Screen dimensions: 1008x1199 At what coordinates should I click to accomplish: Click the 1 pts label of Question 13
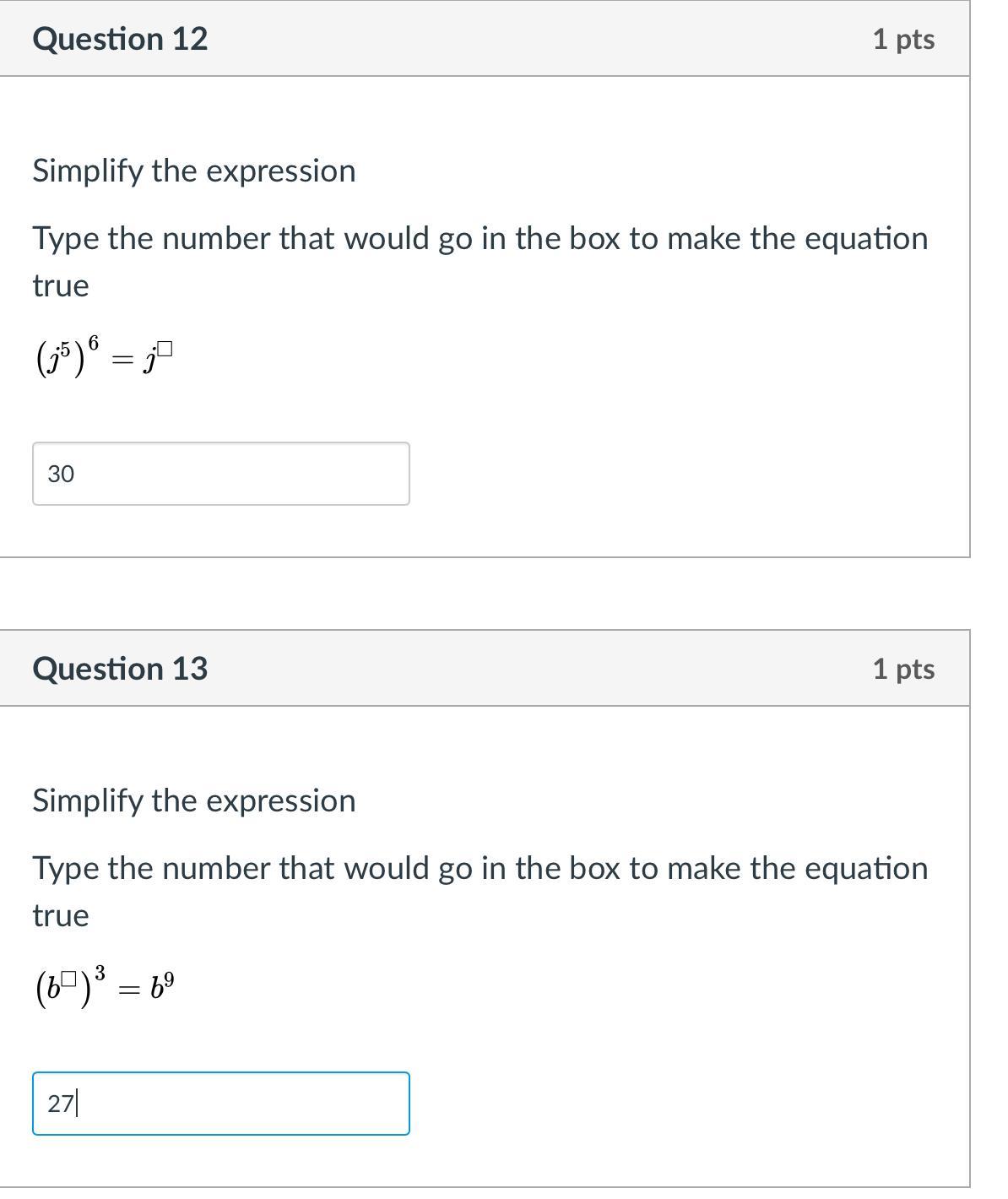coord(903,669)
